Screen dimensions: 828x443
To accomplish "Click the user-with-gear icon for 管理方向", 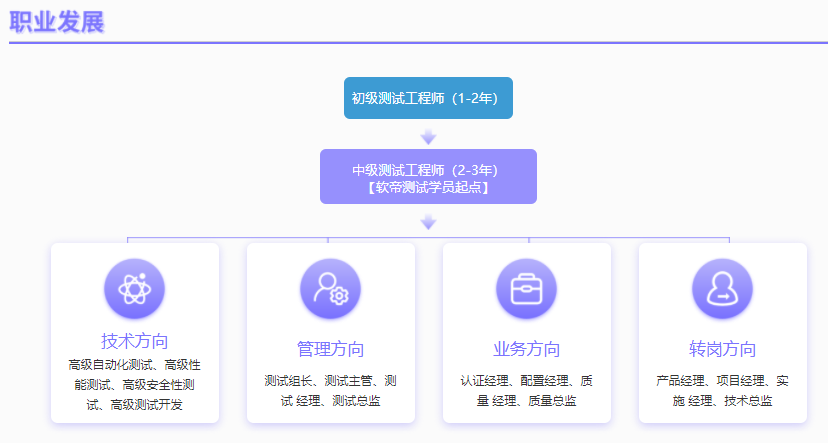I will (x=330, y=290).
